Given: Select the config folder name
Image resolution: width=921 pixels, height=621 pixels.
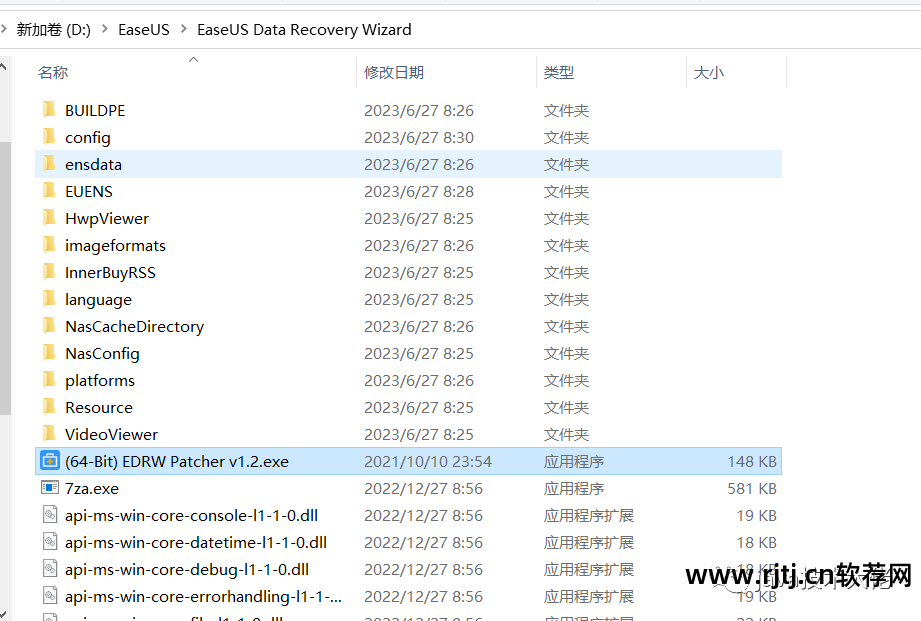Looking at the screenshot, I should click(x=88, y=137).
